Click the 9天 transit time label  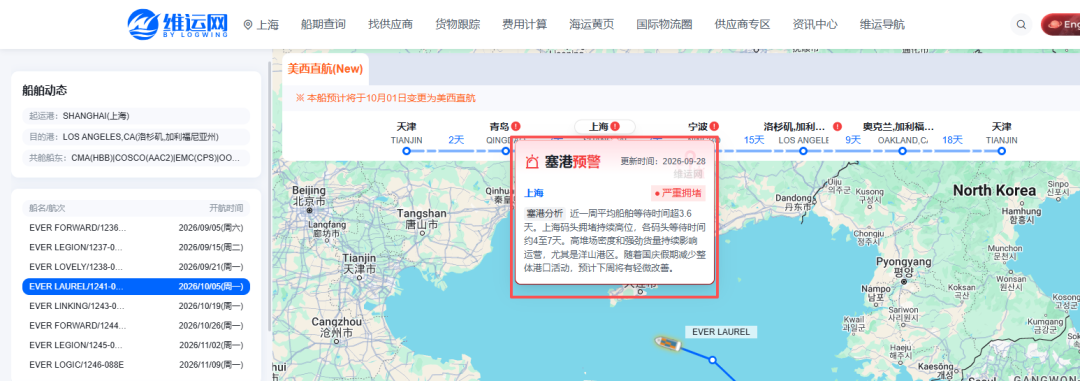pos(853,140)
